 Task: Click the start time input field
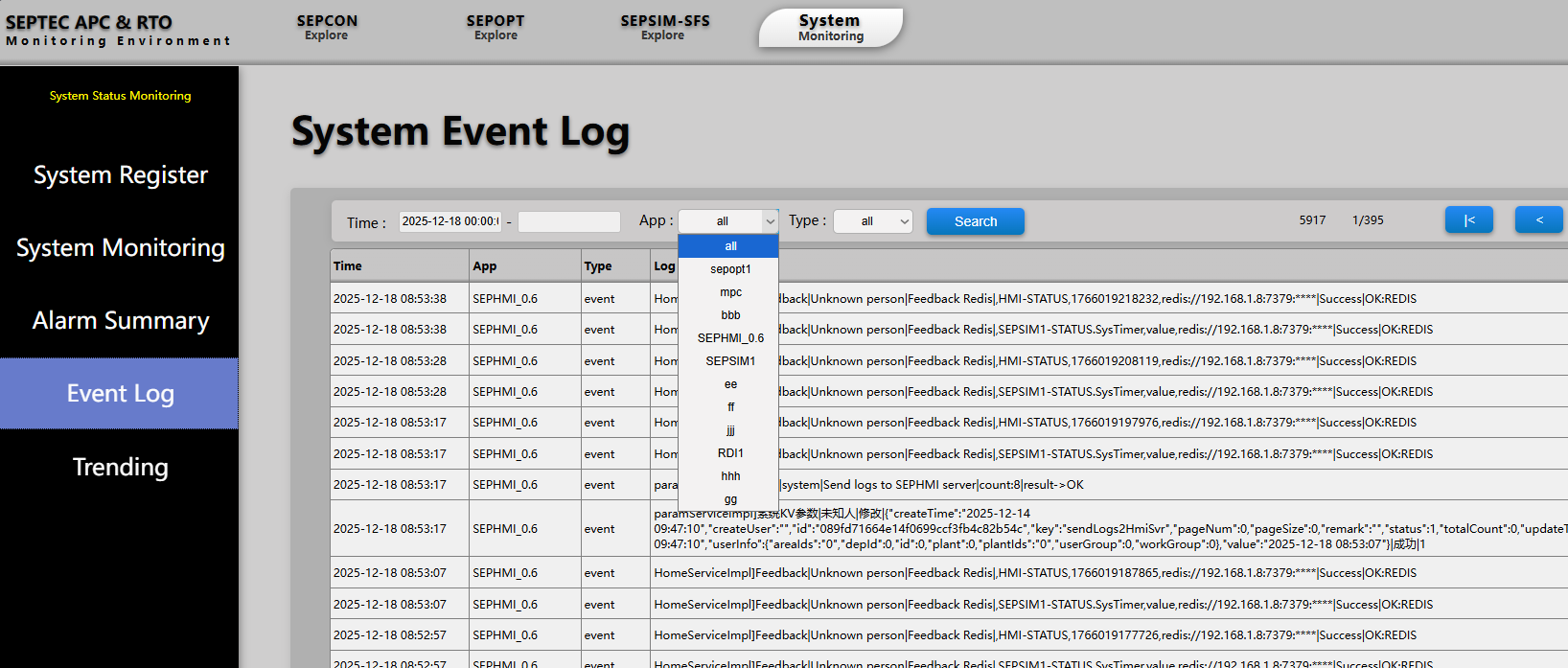[450, 221]
